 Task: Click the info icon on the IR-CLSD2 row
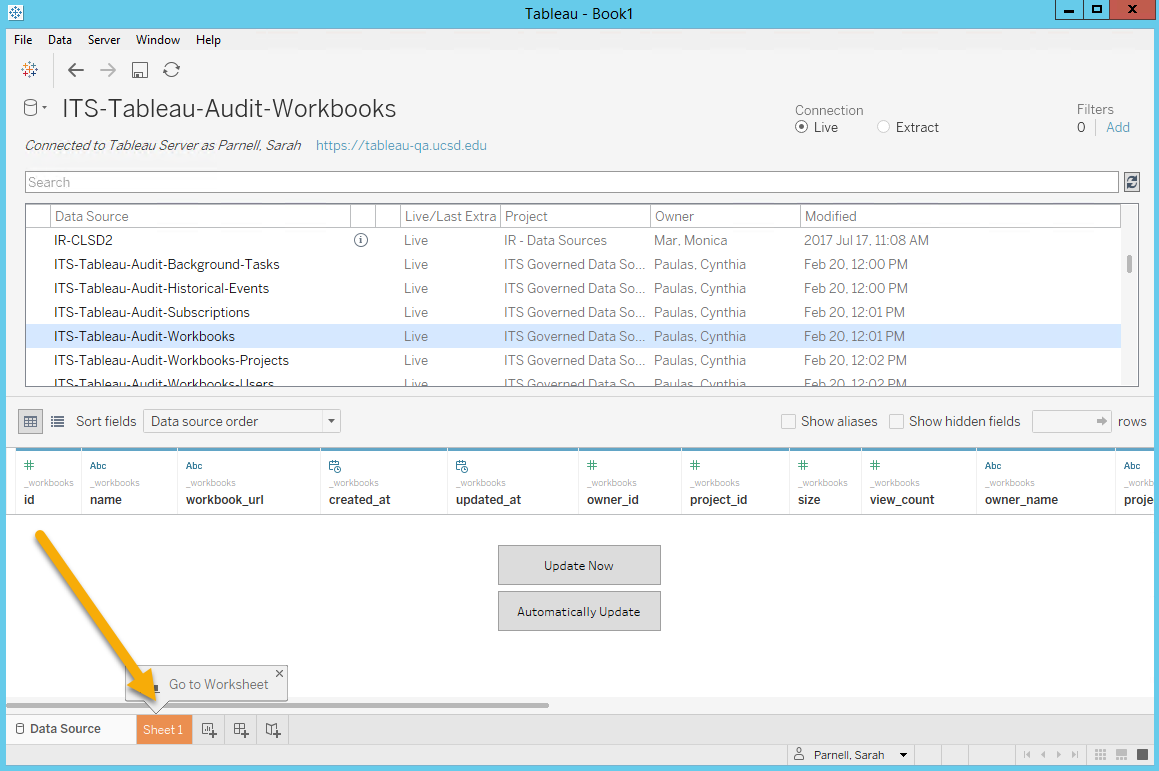tap(361, 240)
